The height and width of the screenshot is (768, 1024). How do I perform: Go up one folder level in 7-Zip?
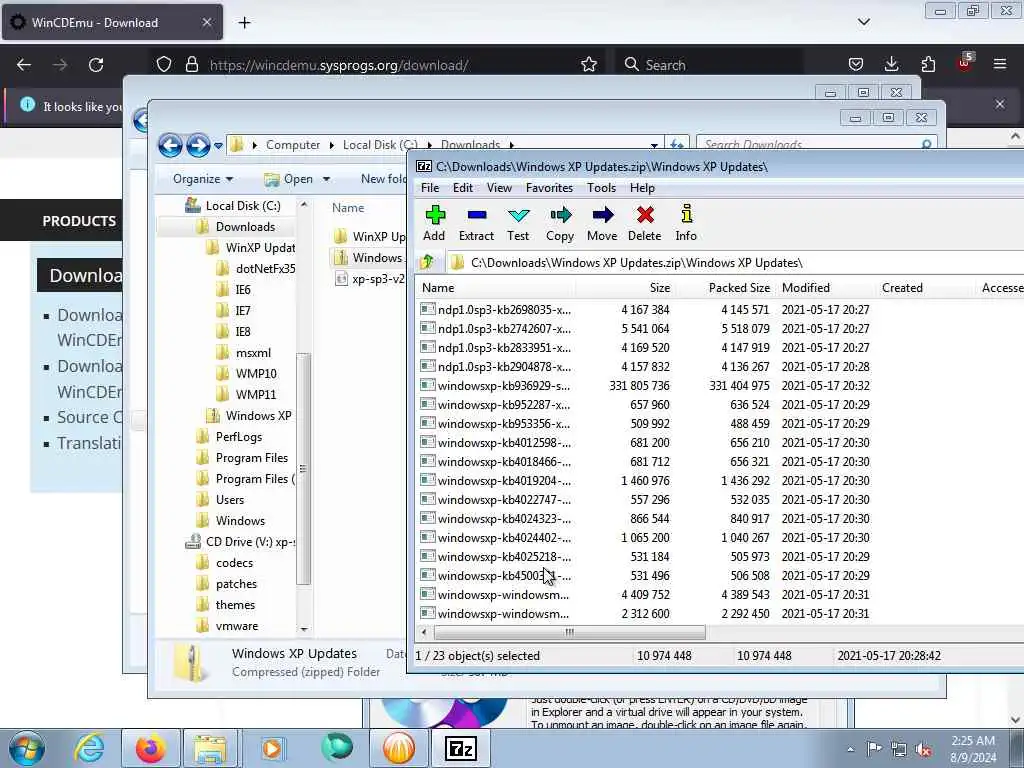pyautogui.click(x=428, y=263)
